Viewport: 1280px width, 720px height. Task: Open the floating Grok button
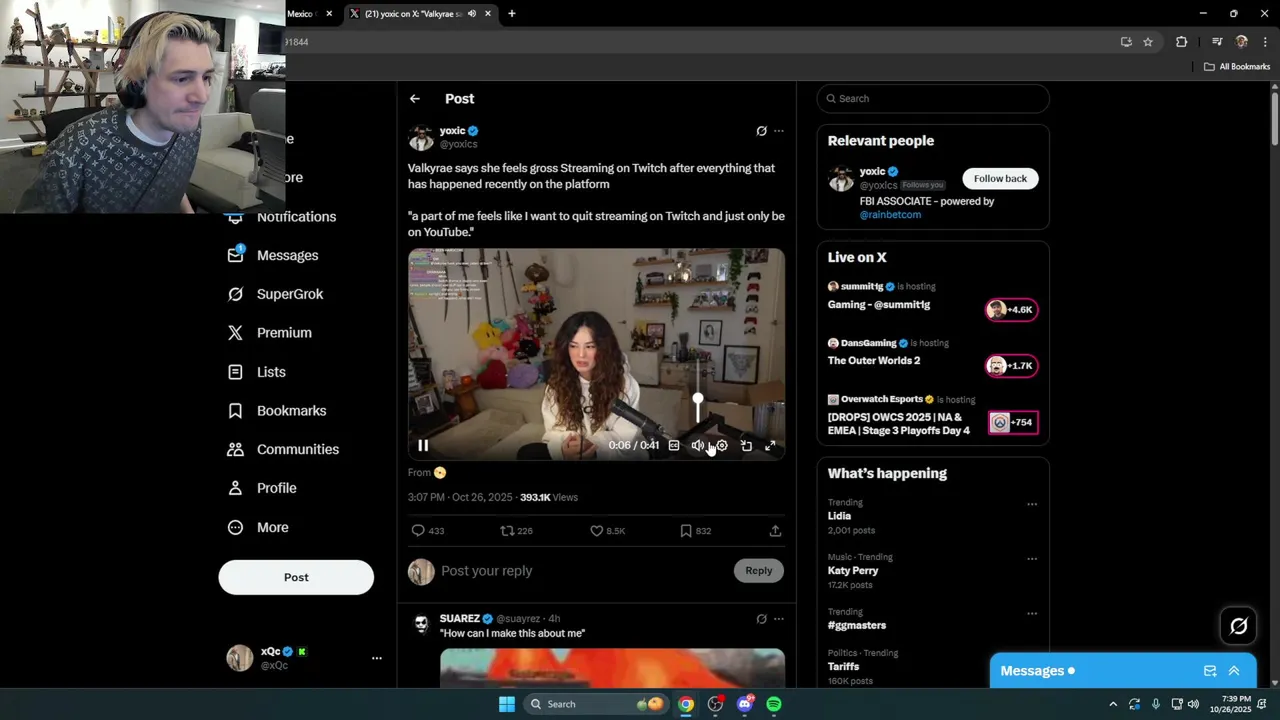[x=1239, y=626]
